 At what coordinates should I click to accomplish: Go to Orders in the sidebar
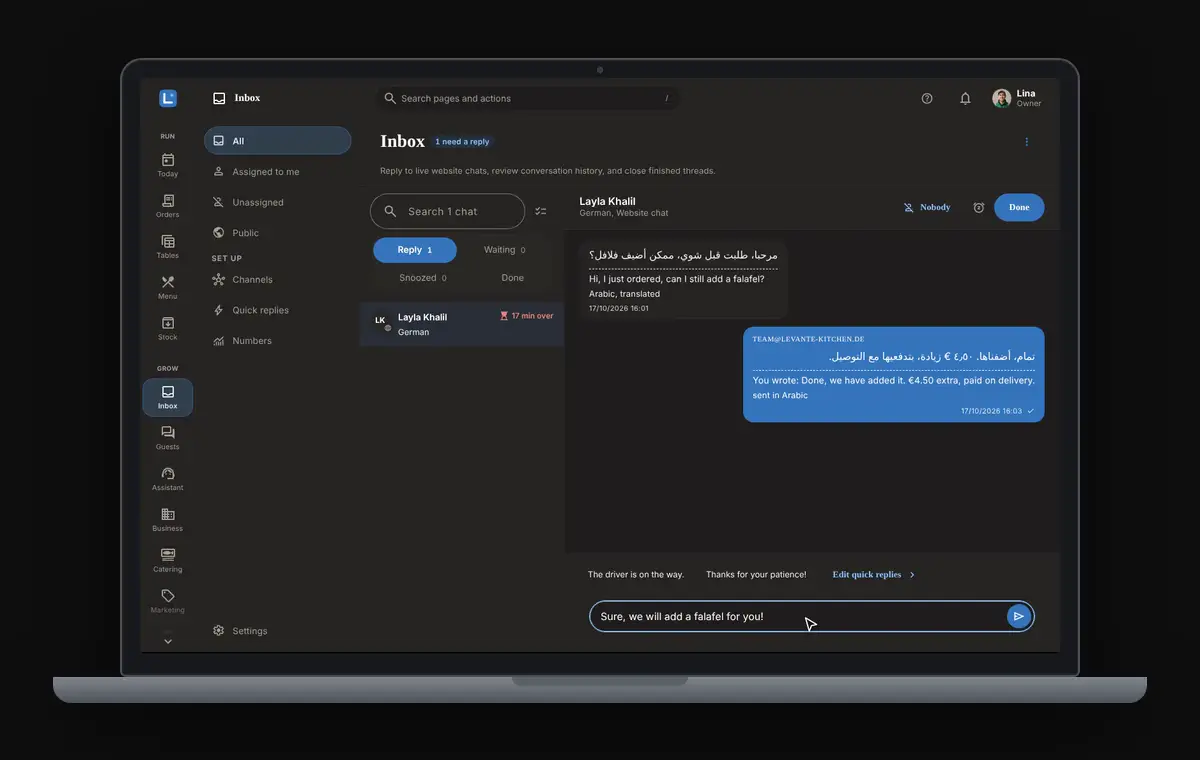[167, 206]
